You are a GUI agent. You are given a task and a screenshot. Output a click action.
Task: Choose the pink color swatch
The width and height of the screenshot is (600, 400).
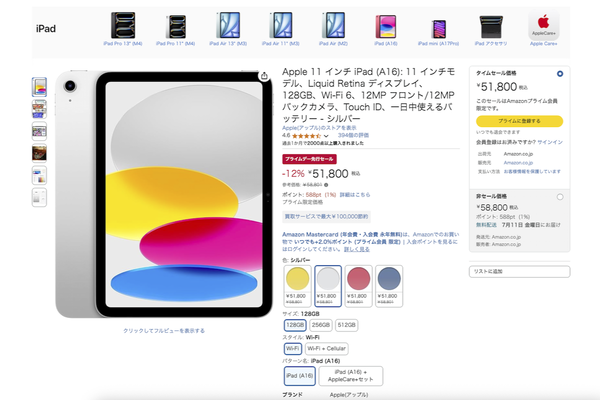click(x=359, y=286)
